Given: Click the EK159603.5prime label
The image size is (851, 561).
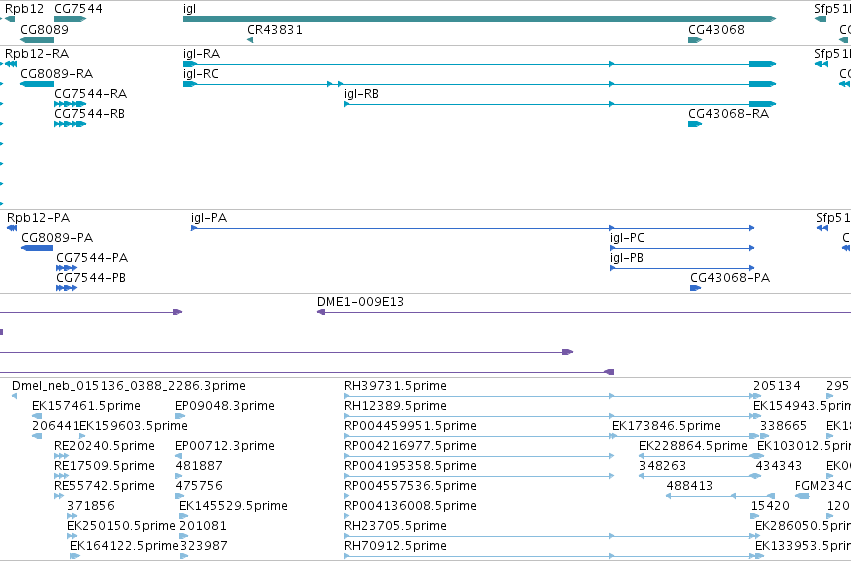Looking at the screenshot, I should [x=134, y=426].
